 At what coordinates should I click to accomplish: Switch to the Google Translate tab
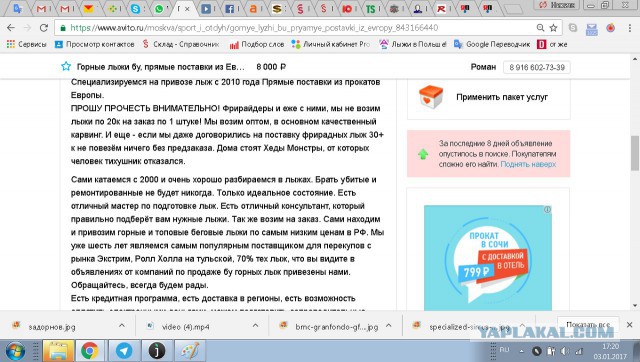coord(18,9)
